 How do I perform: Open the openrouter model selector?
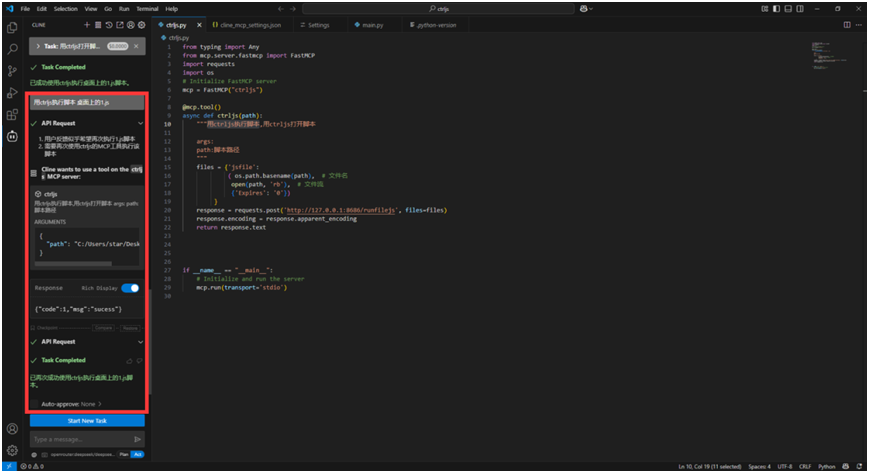point(82,455)
